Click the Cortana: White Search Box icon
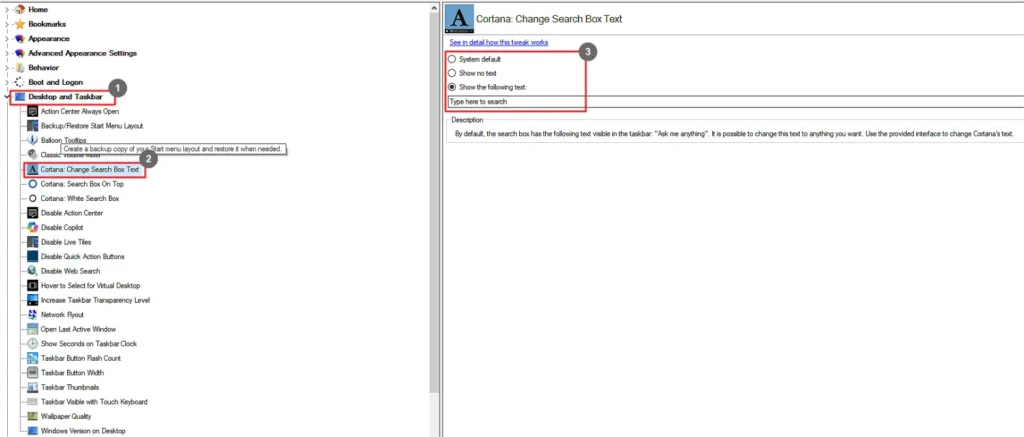 pos(33,198)
